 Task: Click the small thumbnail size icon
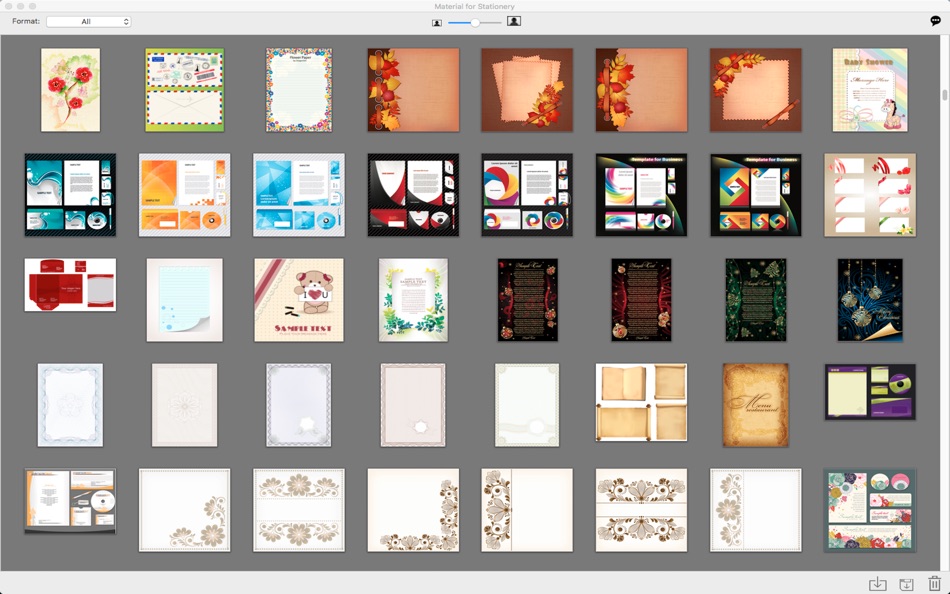point(437,22)
